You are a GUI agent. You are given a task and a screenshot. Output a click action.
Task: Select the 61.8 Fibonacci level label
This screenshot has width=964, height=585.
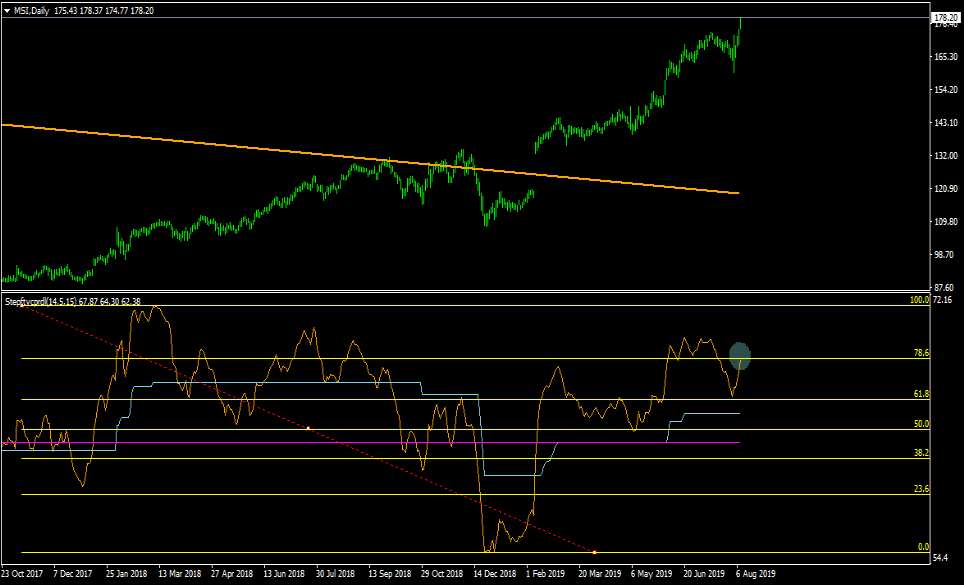[921, 394]
